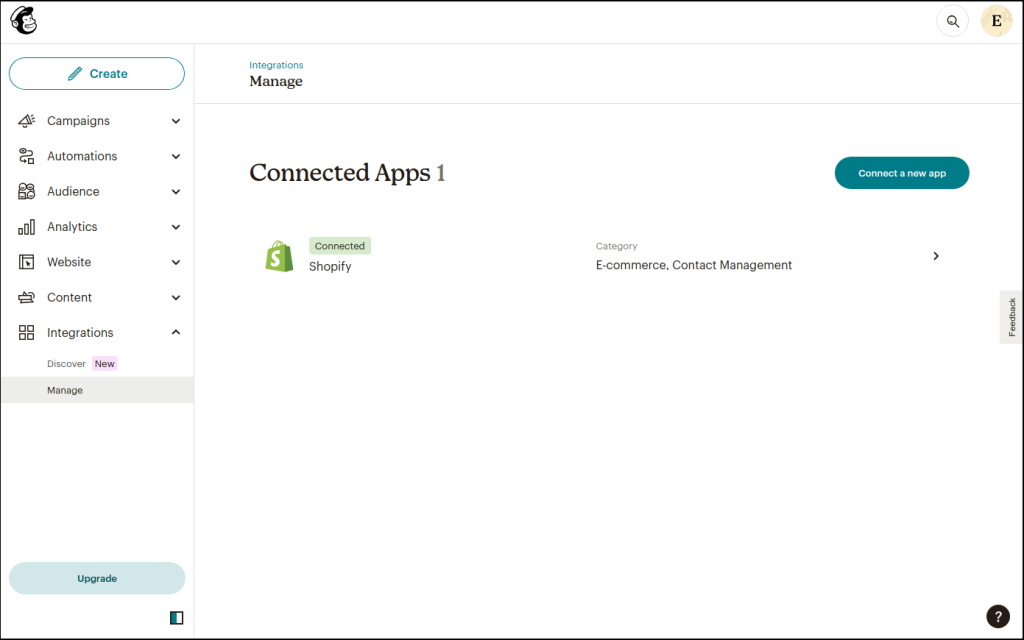Click the Create button

(97, 74)
